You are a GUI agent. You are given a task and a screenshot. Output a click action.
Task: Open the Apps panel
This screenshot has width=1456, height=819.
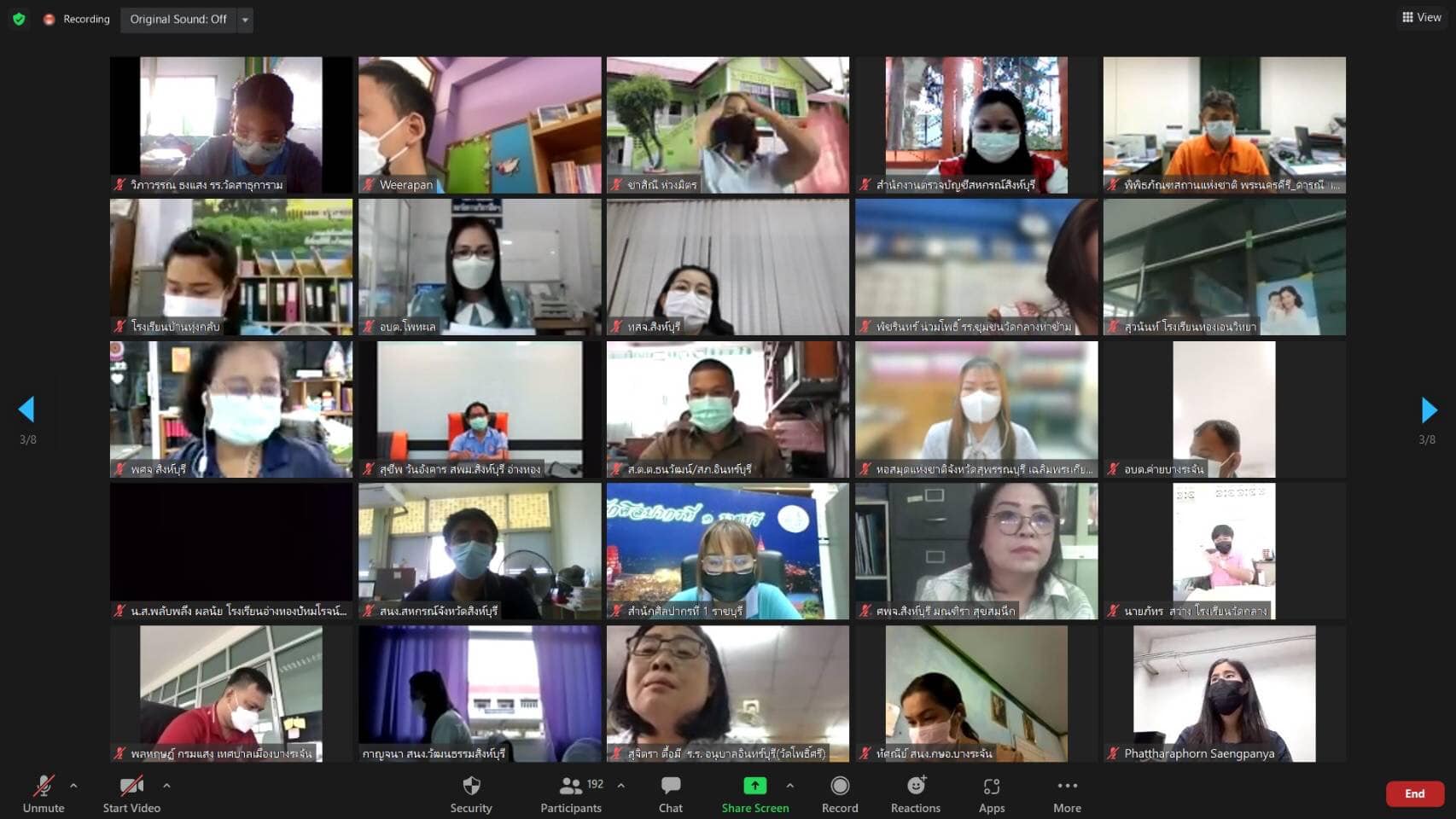991,794
